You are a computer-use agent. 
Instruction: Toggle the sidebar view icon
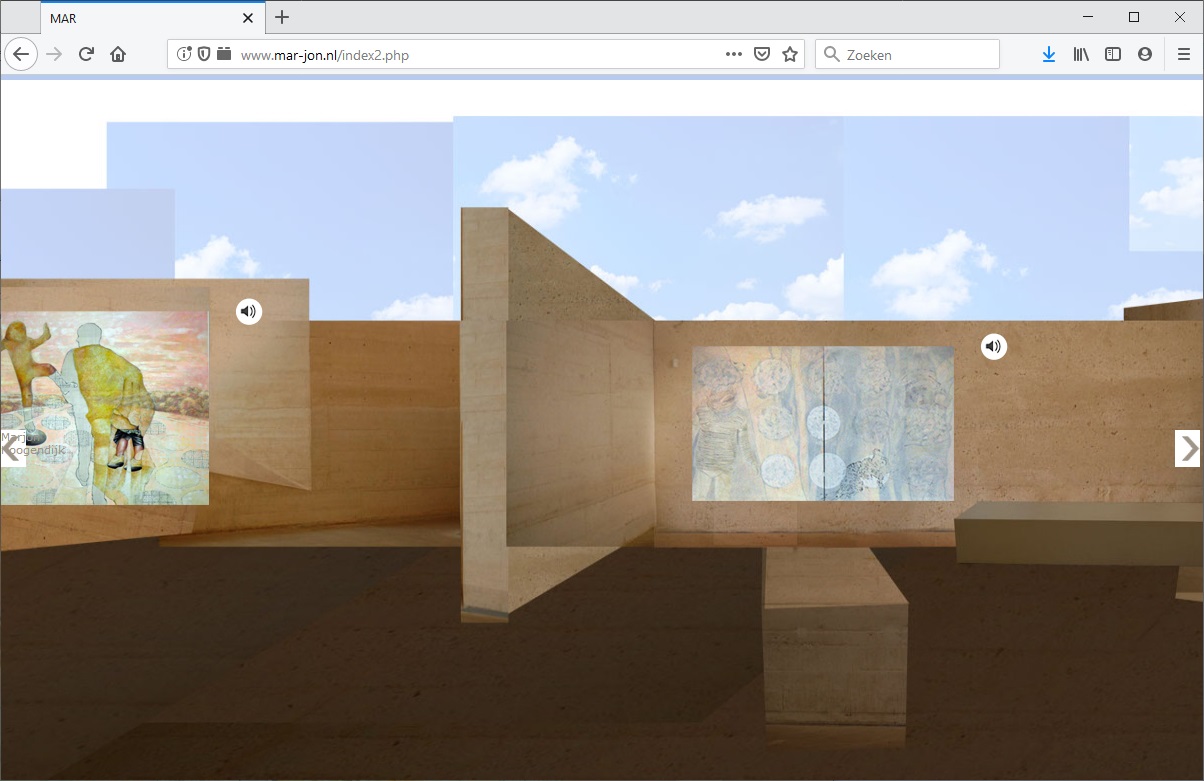pos(1113,55)
